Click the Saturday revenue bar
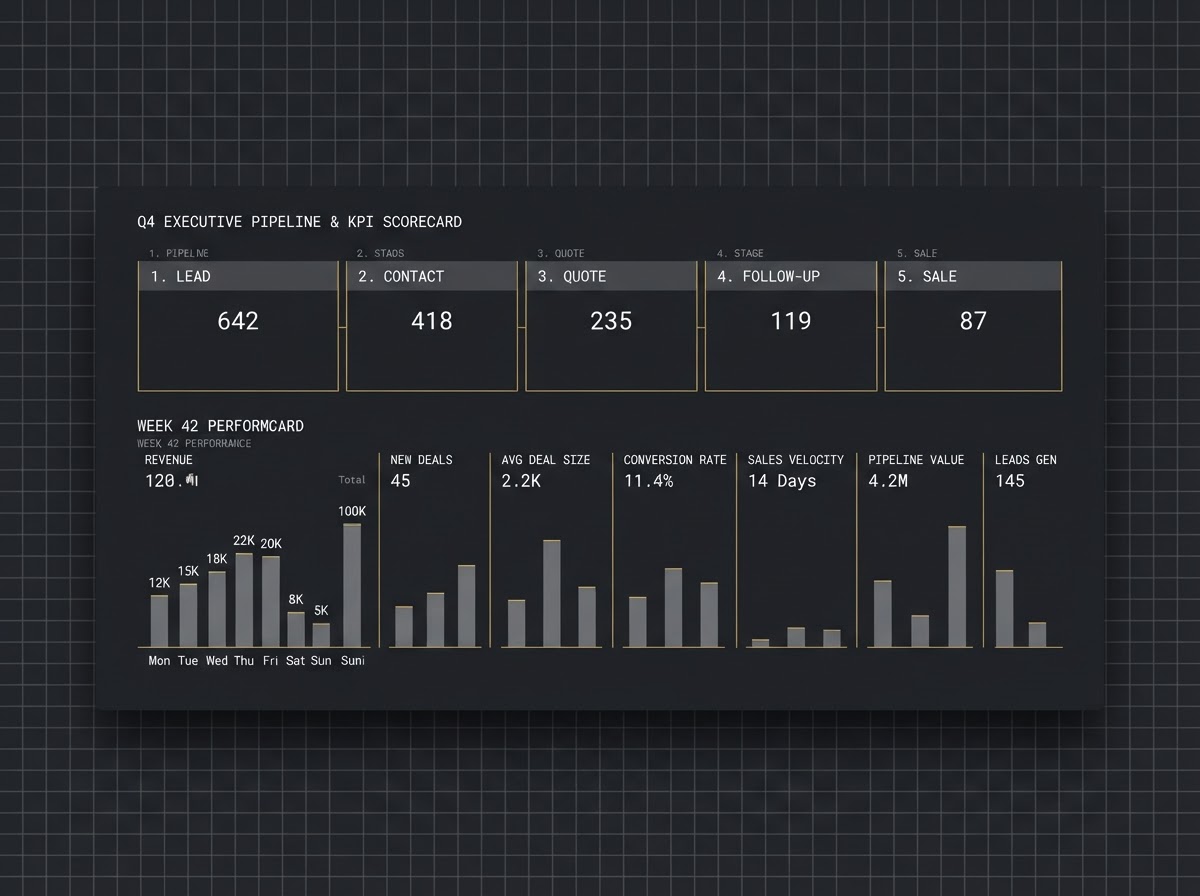The height and width of the screenshot is (896, 1200). 296,630
